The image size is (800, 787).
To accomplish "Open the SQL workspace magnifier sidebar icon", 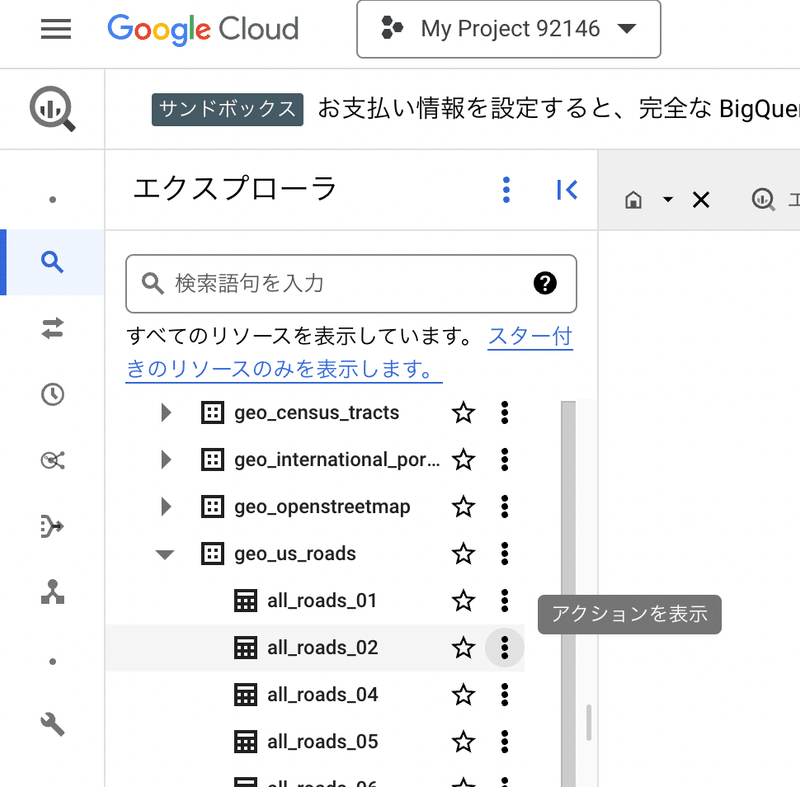I will pyautogui.click(x=52, y=262).
